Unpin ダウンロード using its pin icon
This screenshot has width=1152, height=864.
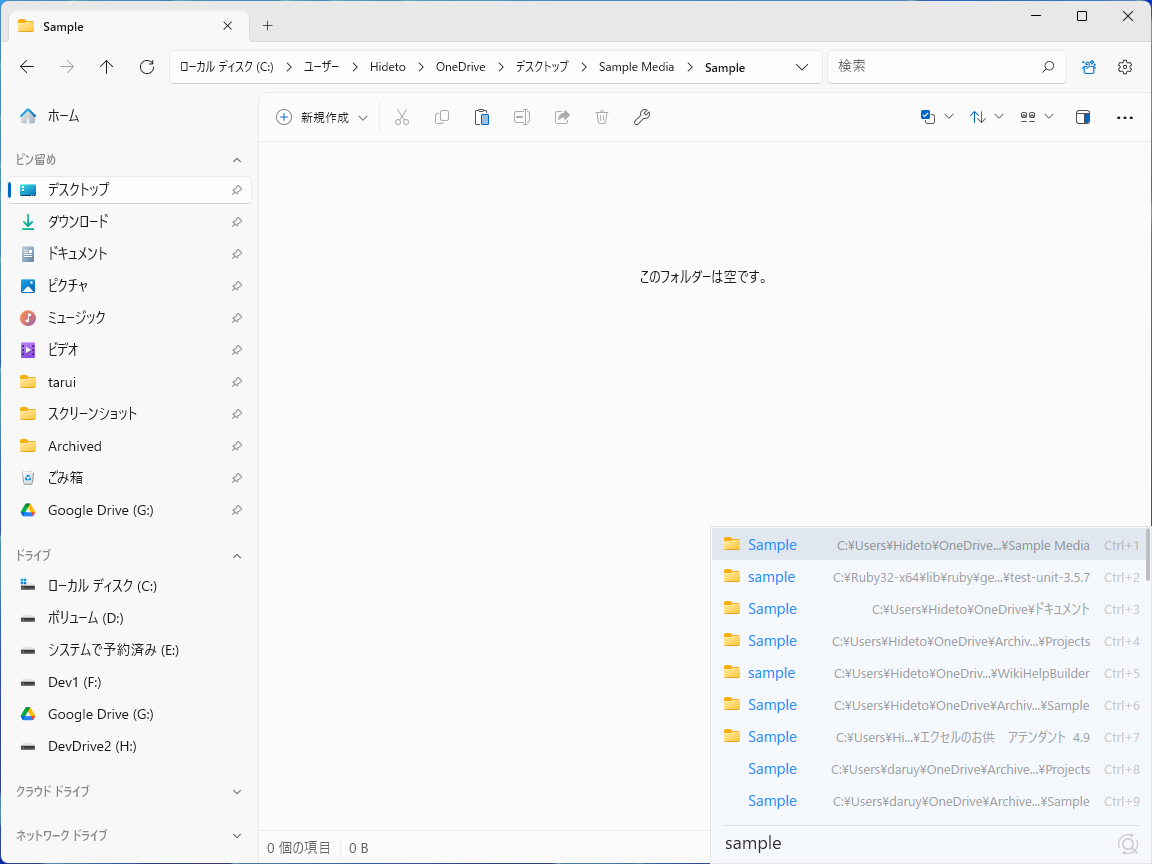[237, 222]
